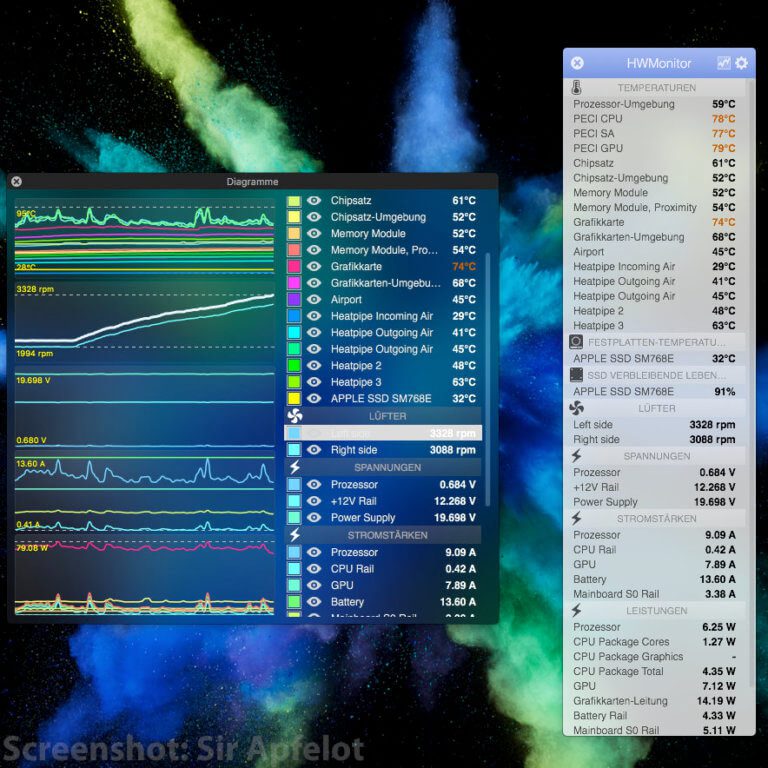Select PECI CPU row in HWMonitor
The width and height of the screenshot is (768, 768).
[654, 119]
